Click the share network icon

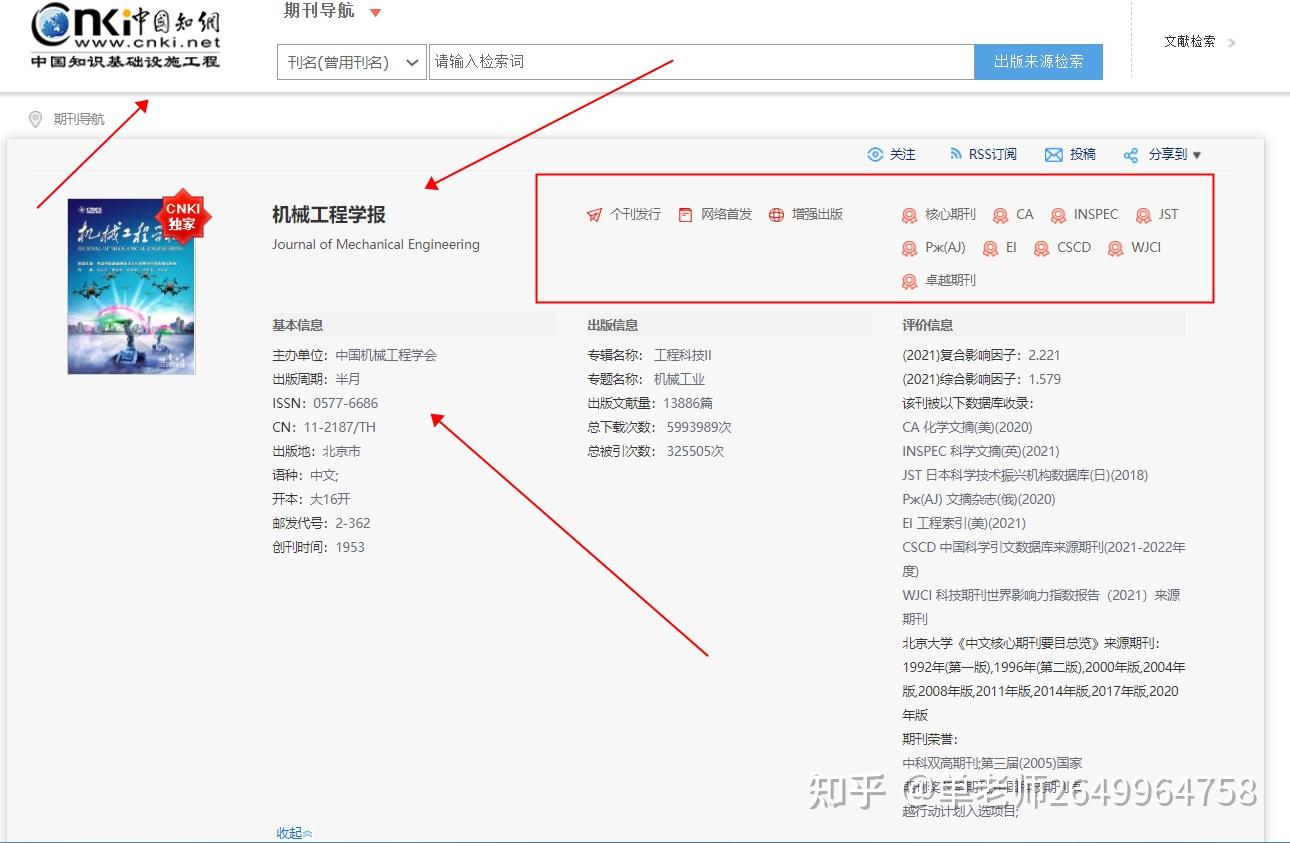(1131, 155)
